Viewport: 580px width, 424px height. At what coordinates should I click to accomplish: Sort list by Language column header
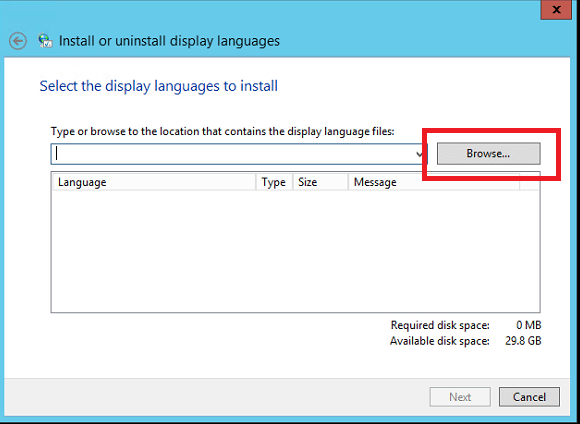(154, 182)
